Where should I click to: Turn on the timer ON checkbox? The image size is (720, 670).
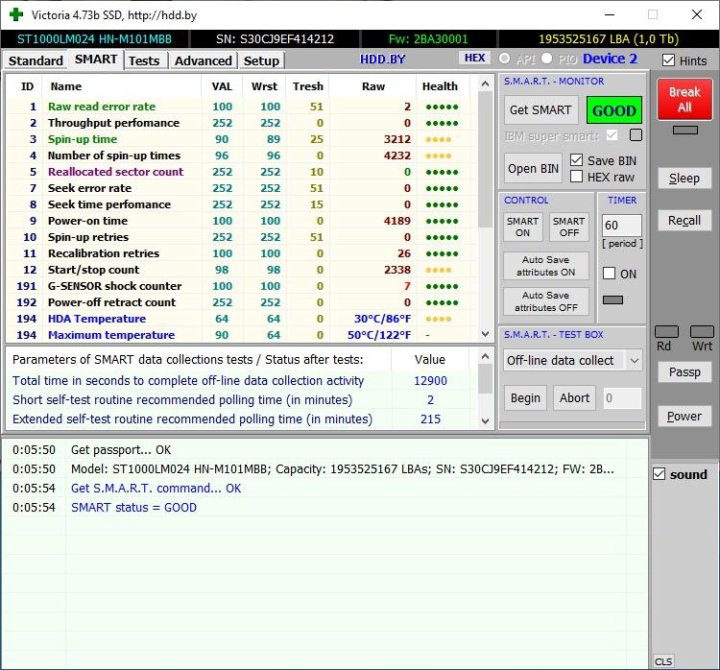(610, 273)
